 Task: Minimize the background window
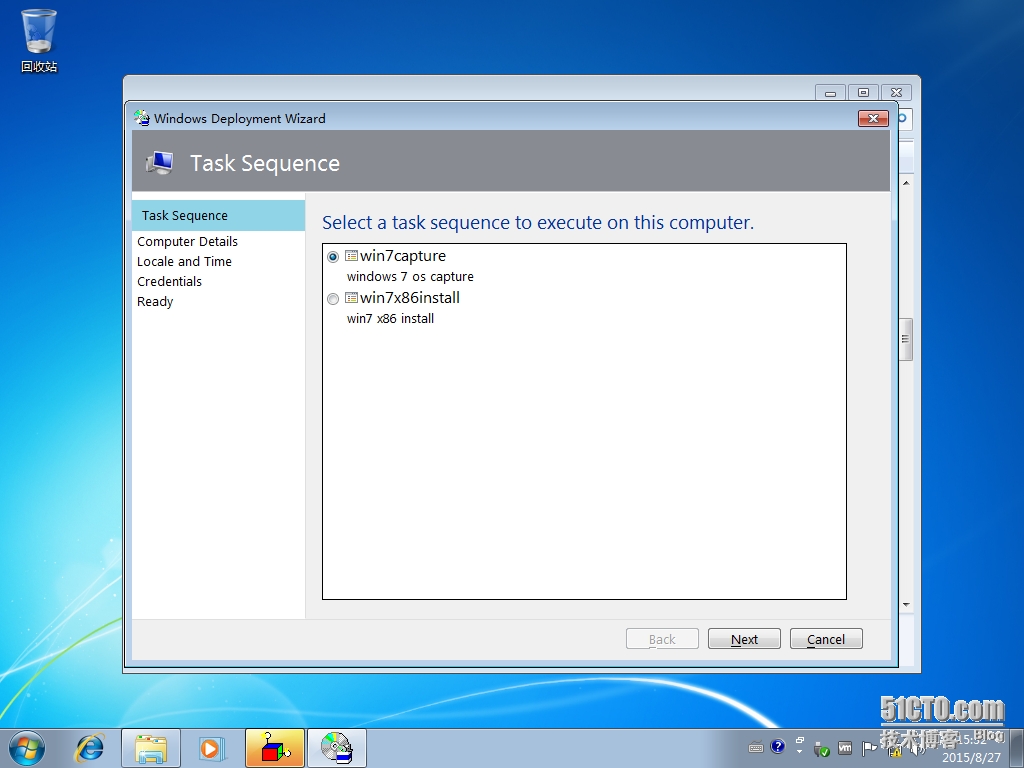point(831,93)
